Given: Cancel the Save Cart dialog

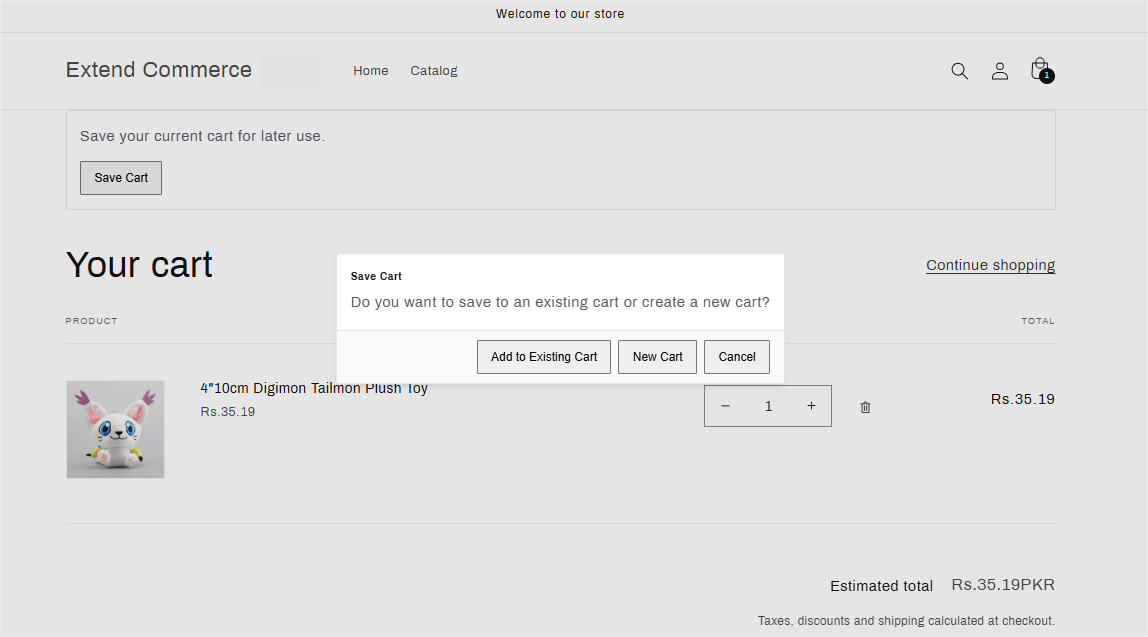Looking at the screenshot, I should tap(737, 357).
